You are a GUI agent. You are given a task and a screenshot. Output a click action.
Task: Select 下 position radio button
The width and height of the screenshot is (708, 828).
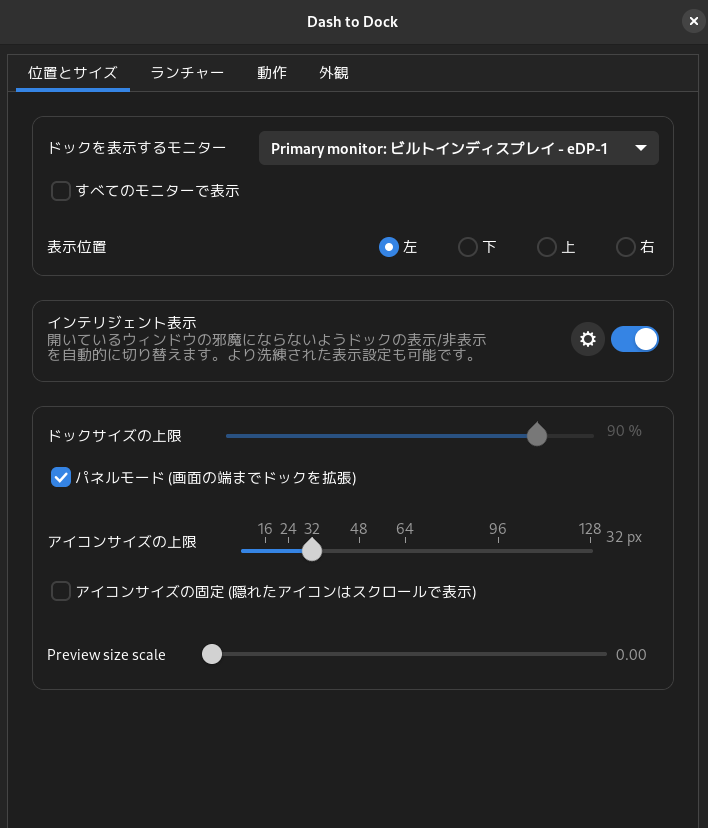click(x=468, y=247)
